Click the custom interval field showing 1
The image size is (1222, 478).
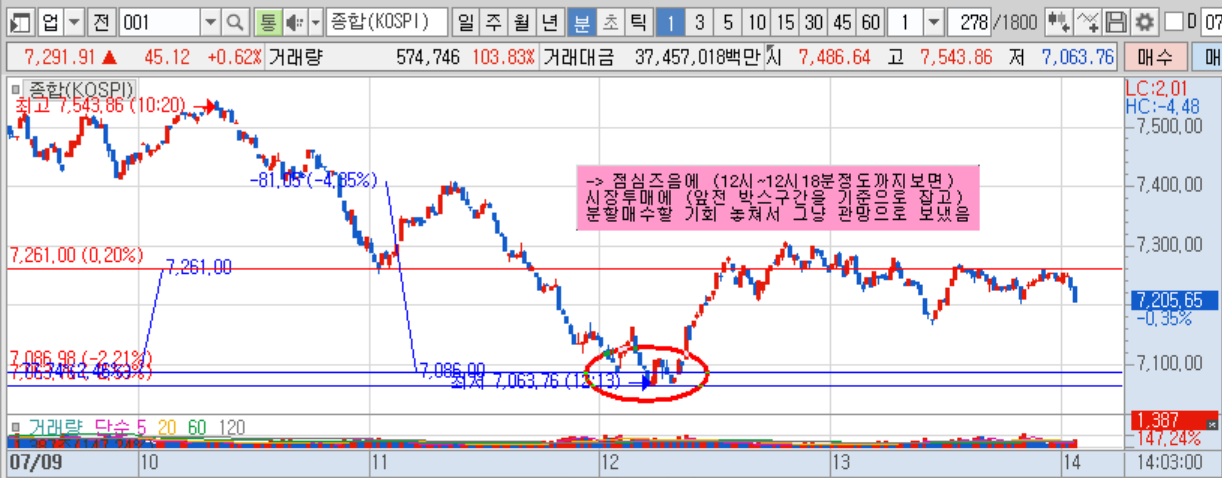tap(906, 22)
